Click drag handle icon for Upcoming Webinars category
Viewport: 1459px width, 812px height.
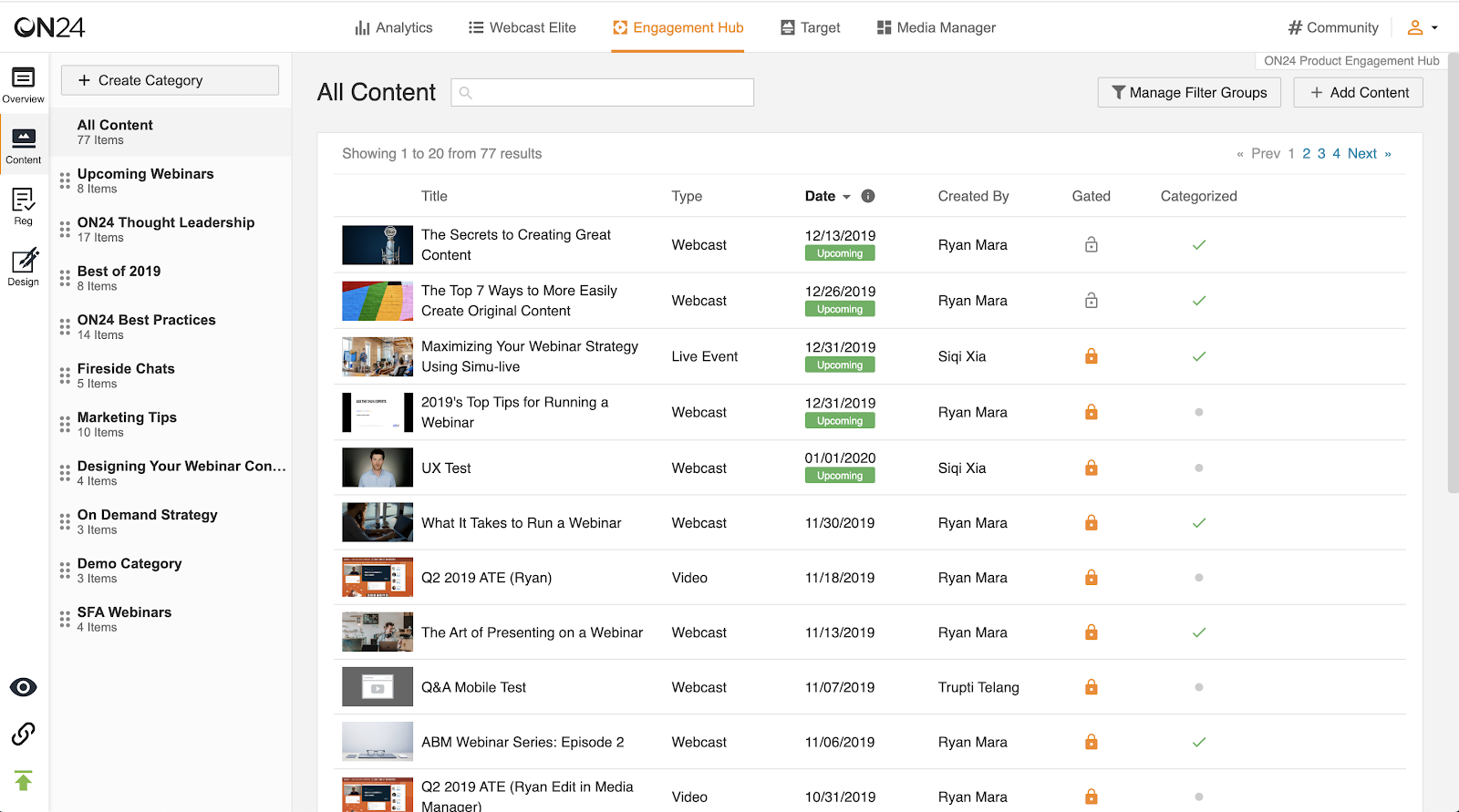[65, 180]
